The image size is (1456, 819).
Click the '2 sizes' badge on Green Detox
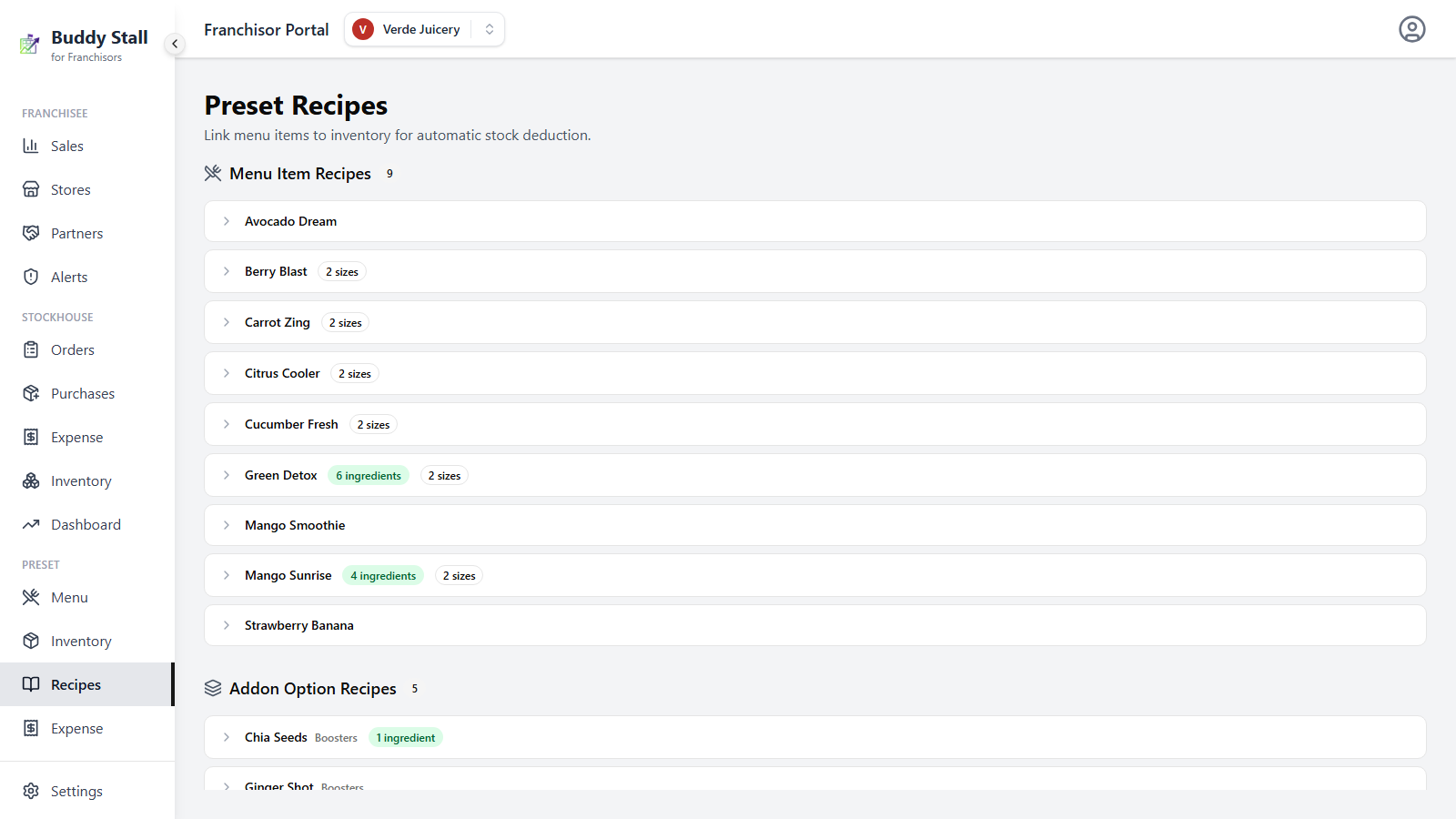pos(444,475)
